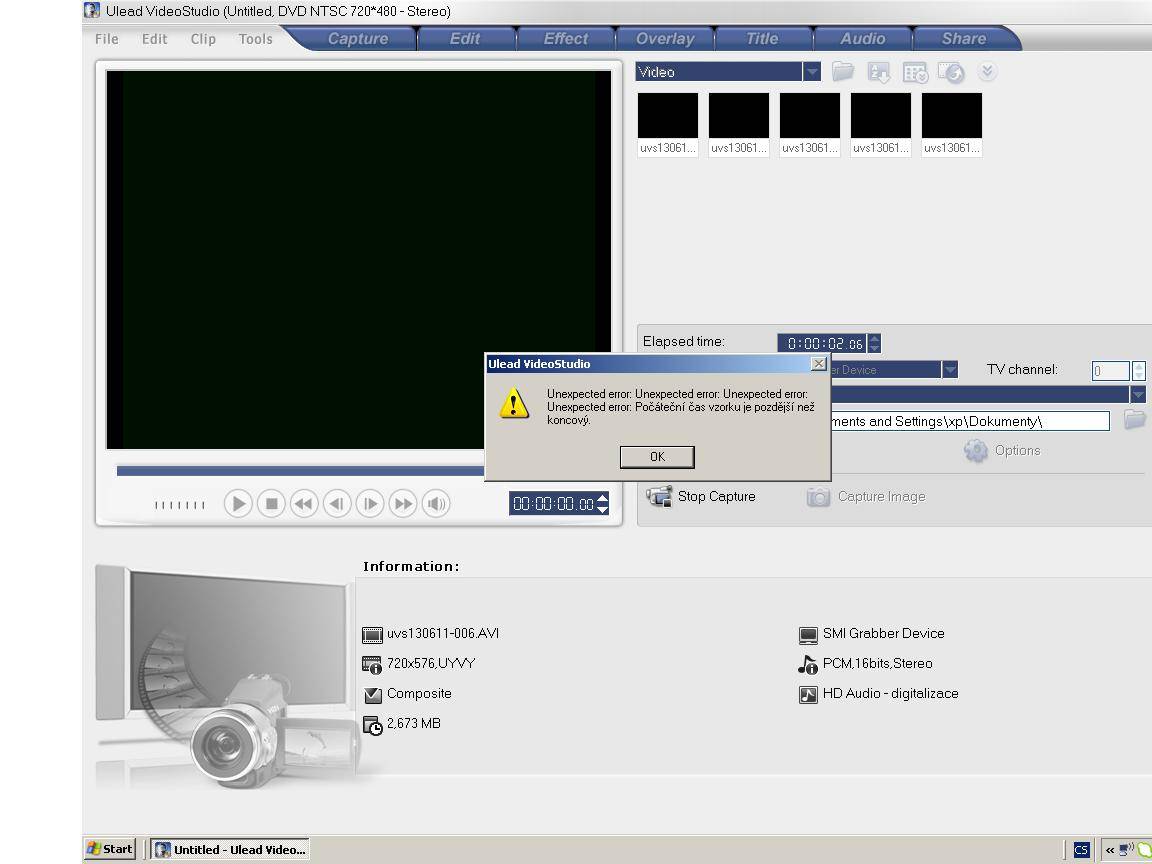Select the fourth uvs13061 video thumbnail
Image resolution: width=1152 pixels, height=864 pixels.
tap(881, 115)
